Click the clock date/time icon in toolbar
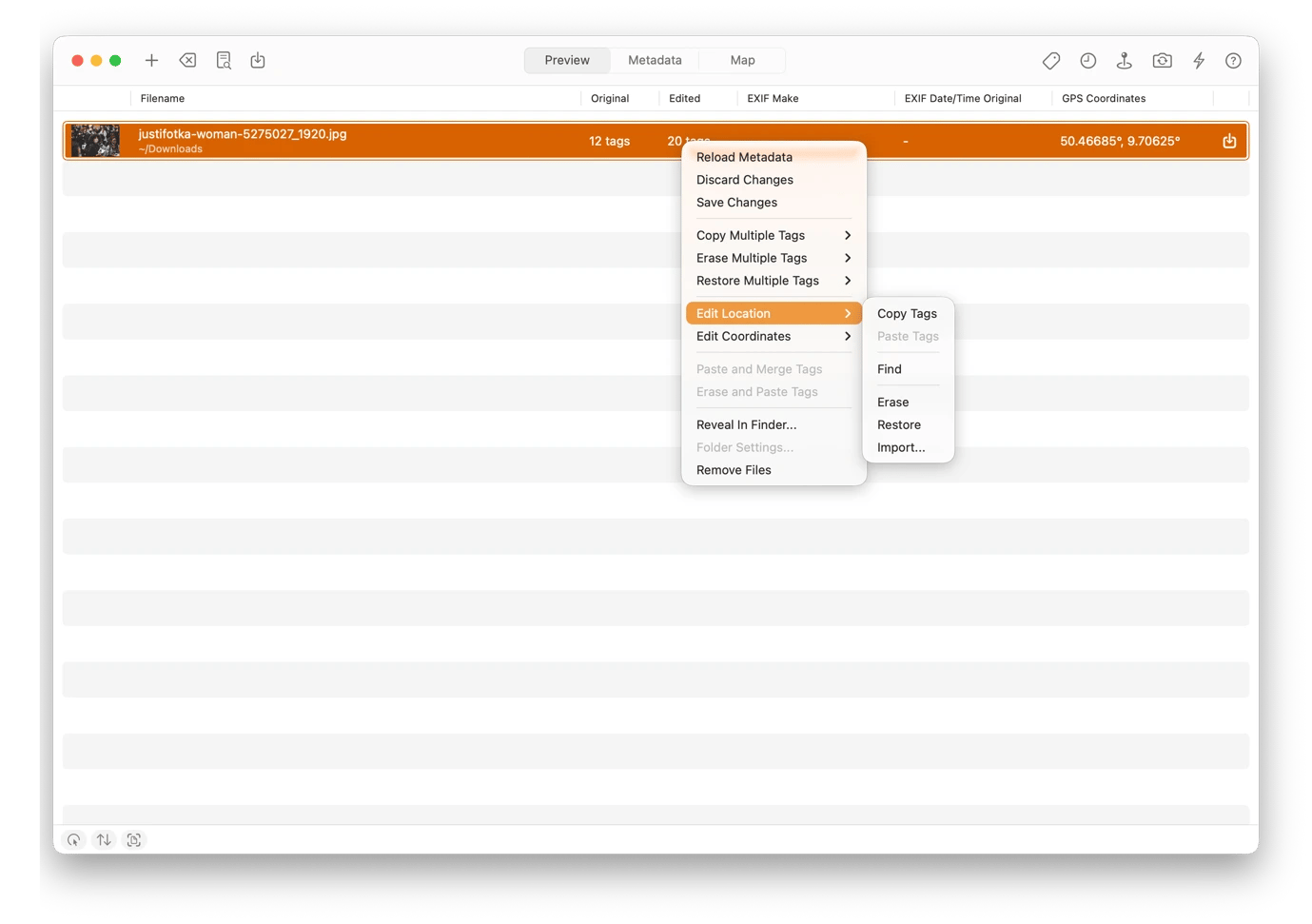The height and width of the screenshot is (924, 1312). click(x=1087, y=60)
